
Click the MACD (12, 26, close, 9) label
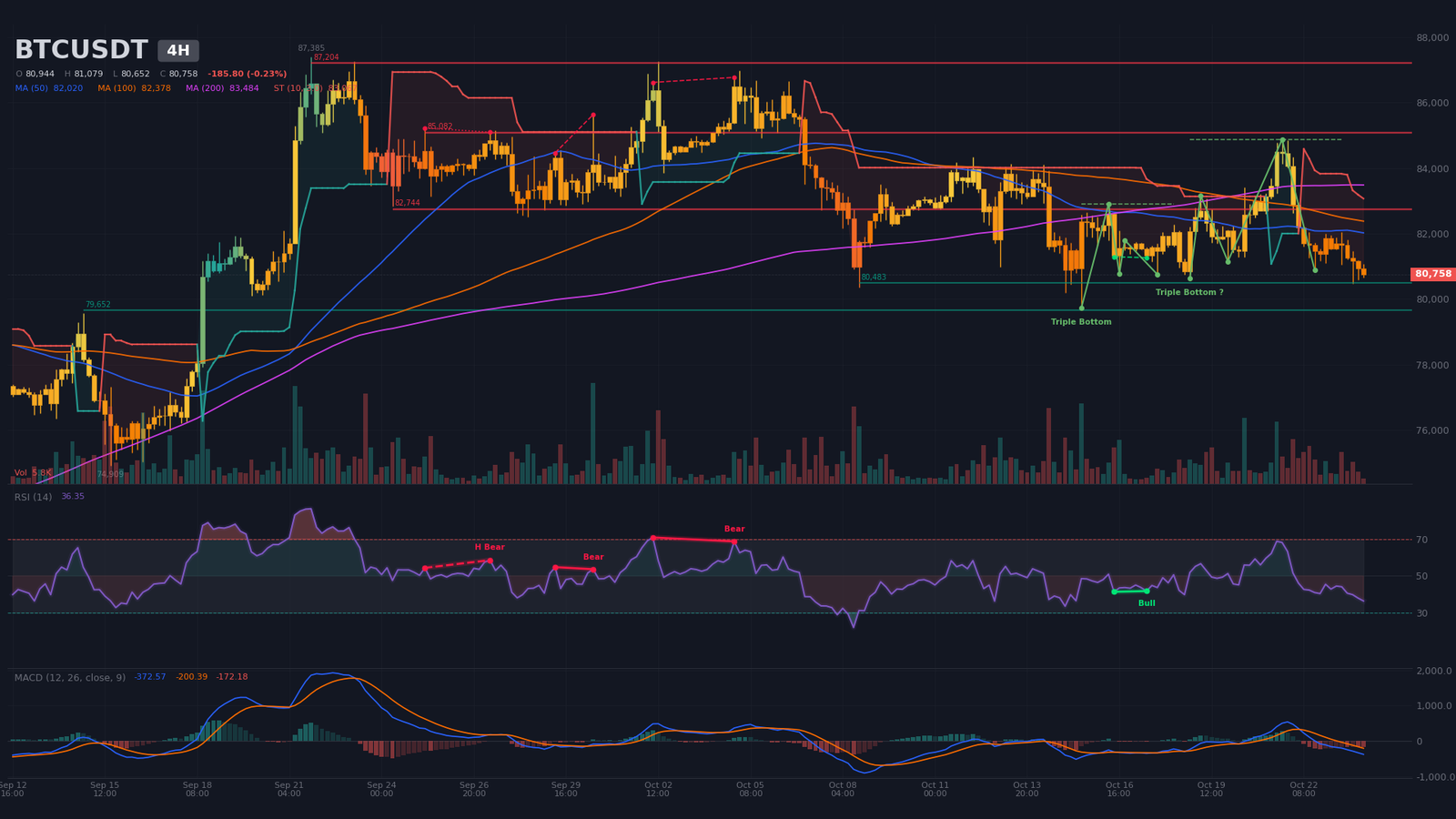pyautogui.click(x=70, y=678)
